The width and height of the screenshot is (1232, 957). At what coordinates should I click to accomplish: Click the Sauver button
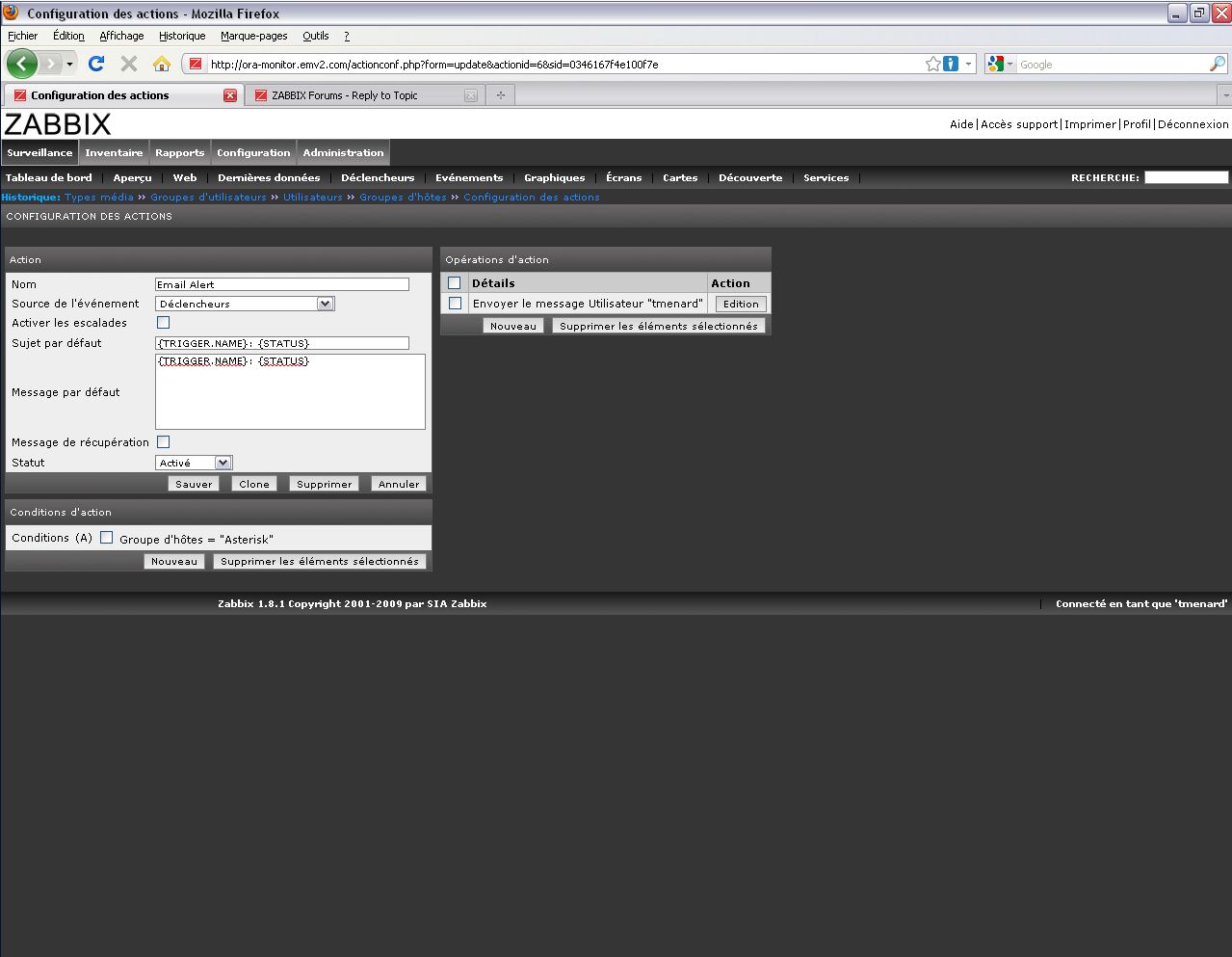pos(194,484)
